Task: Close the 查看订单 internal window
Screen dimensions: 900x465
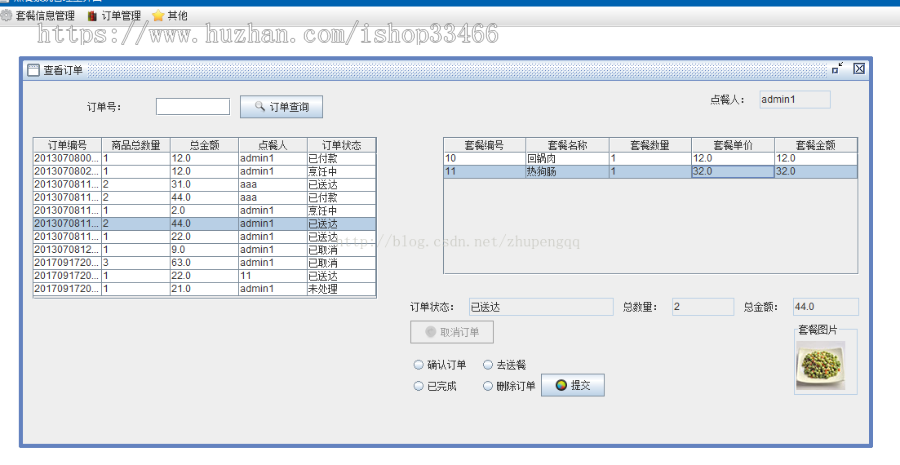Action: (x=859, y=68)
